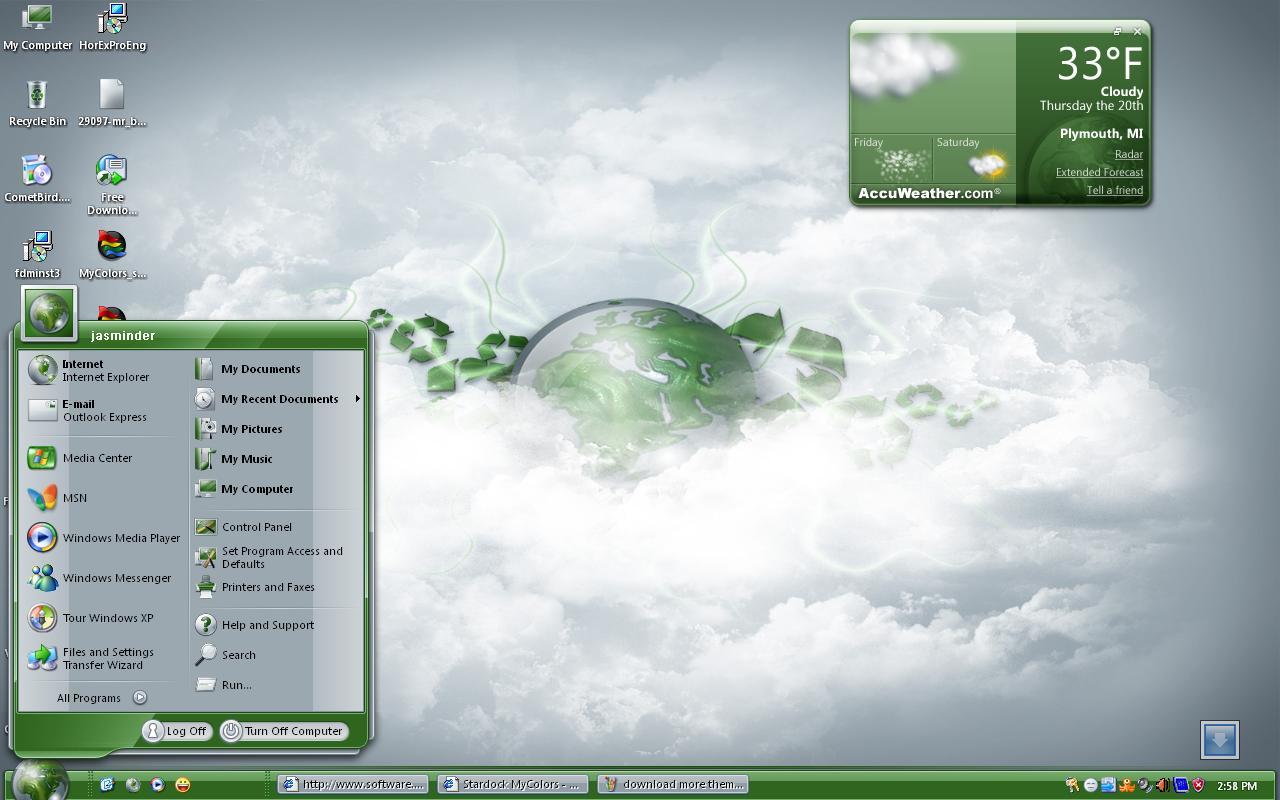Open the HorExProEng desktop icon
The width and height of the screenshot is (1280, 800).
click(x=111, y=20)
